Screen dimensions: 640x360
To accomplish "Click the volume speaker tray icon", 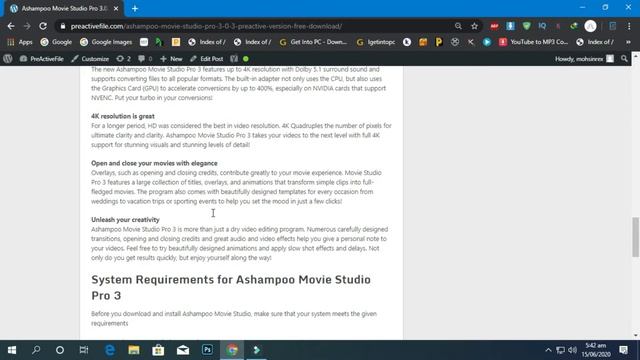I will [x=573, y=350].
